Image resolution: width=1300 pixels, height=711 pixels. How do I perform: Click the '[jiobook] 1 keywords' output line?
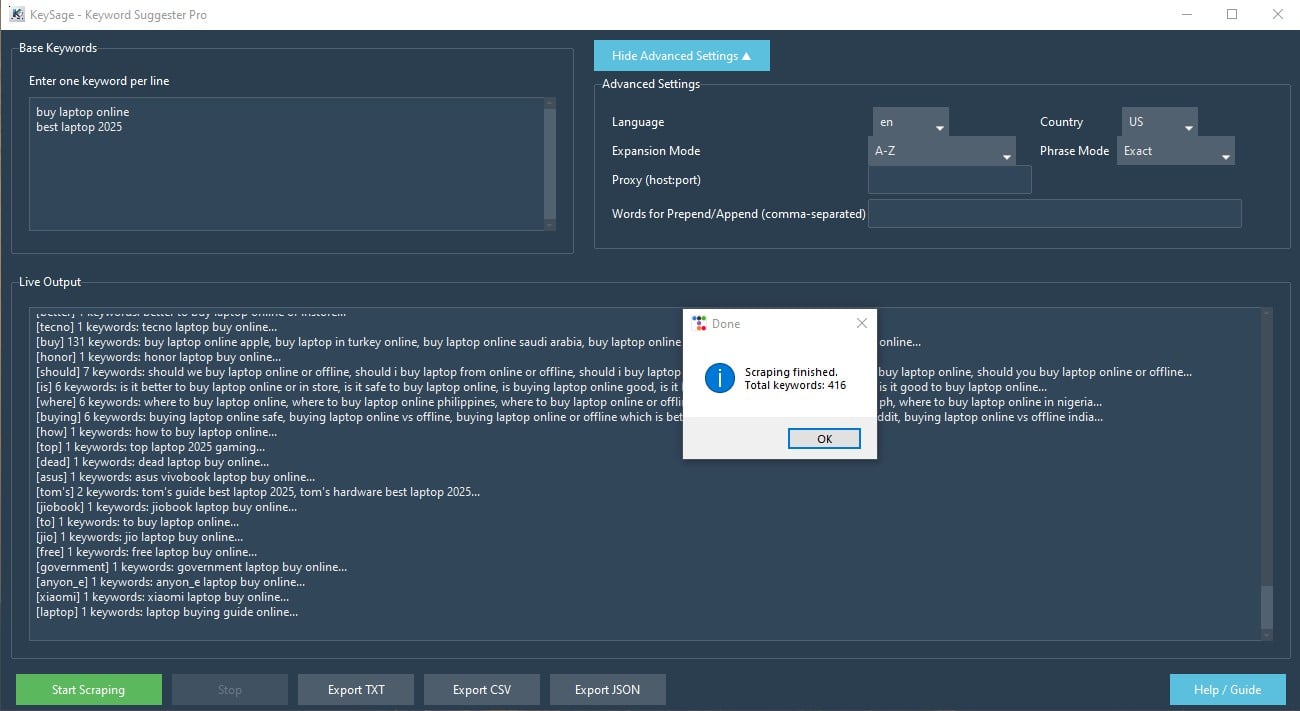[166, 507]
